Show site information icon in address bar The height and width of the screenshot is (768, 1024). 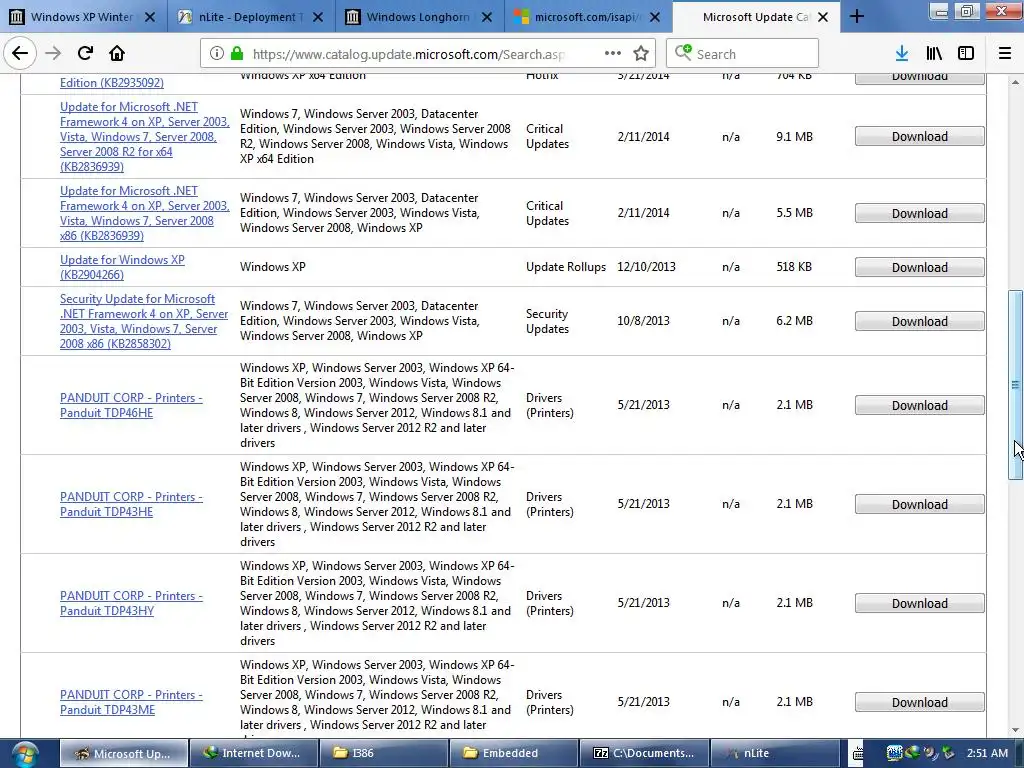coord(217,54)
